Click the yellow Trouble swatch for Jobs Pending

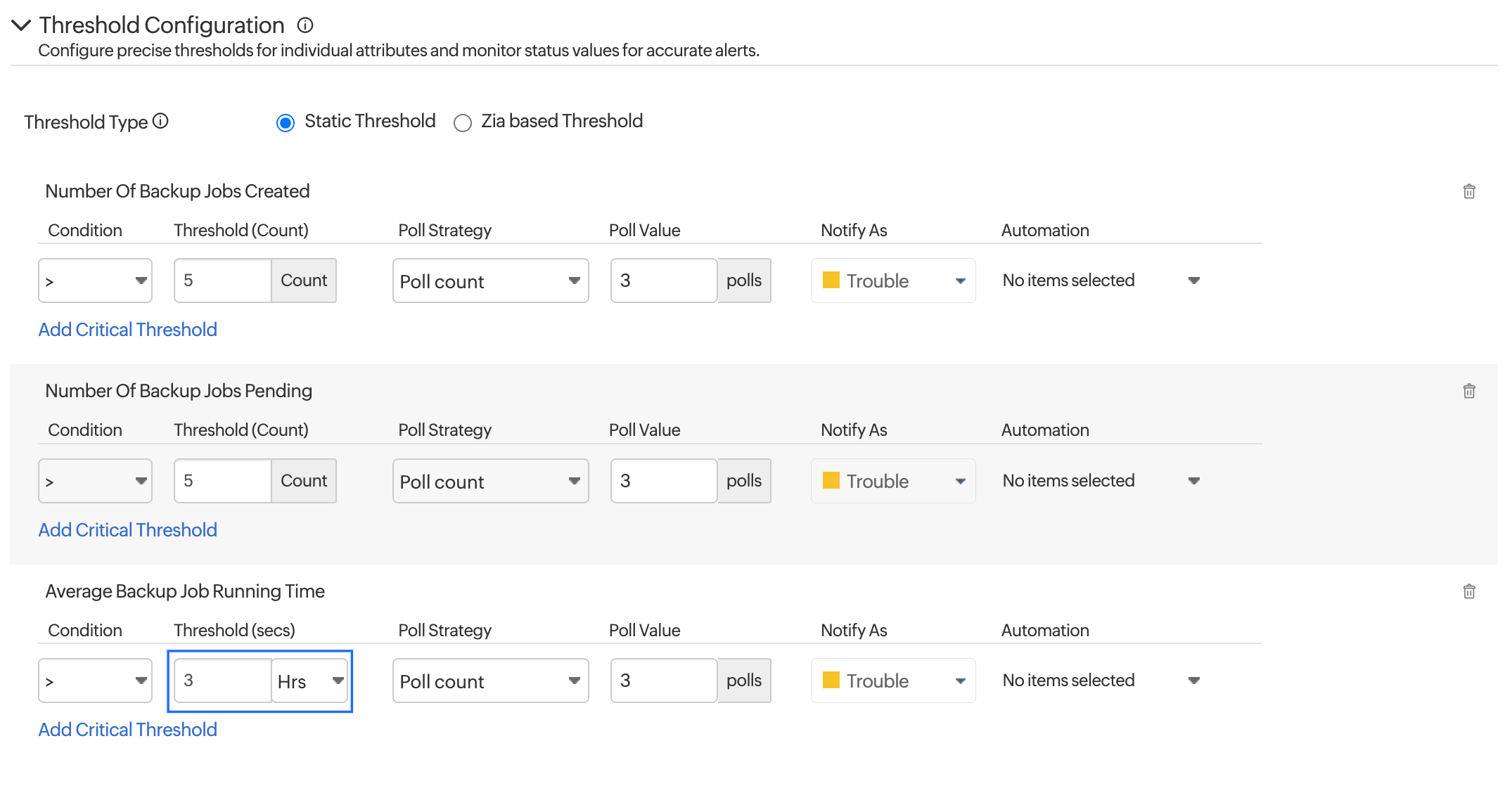831,480
